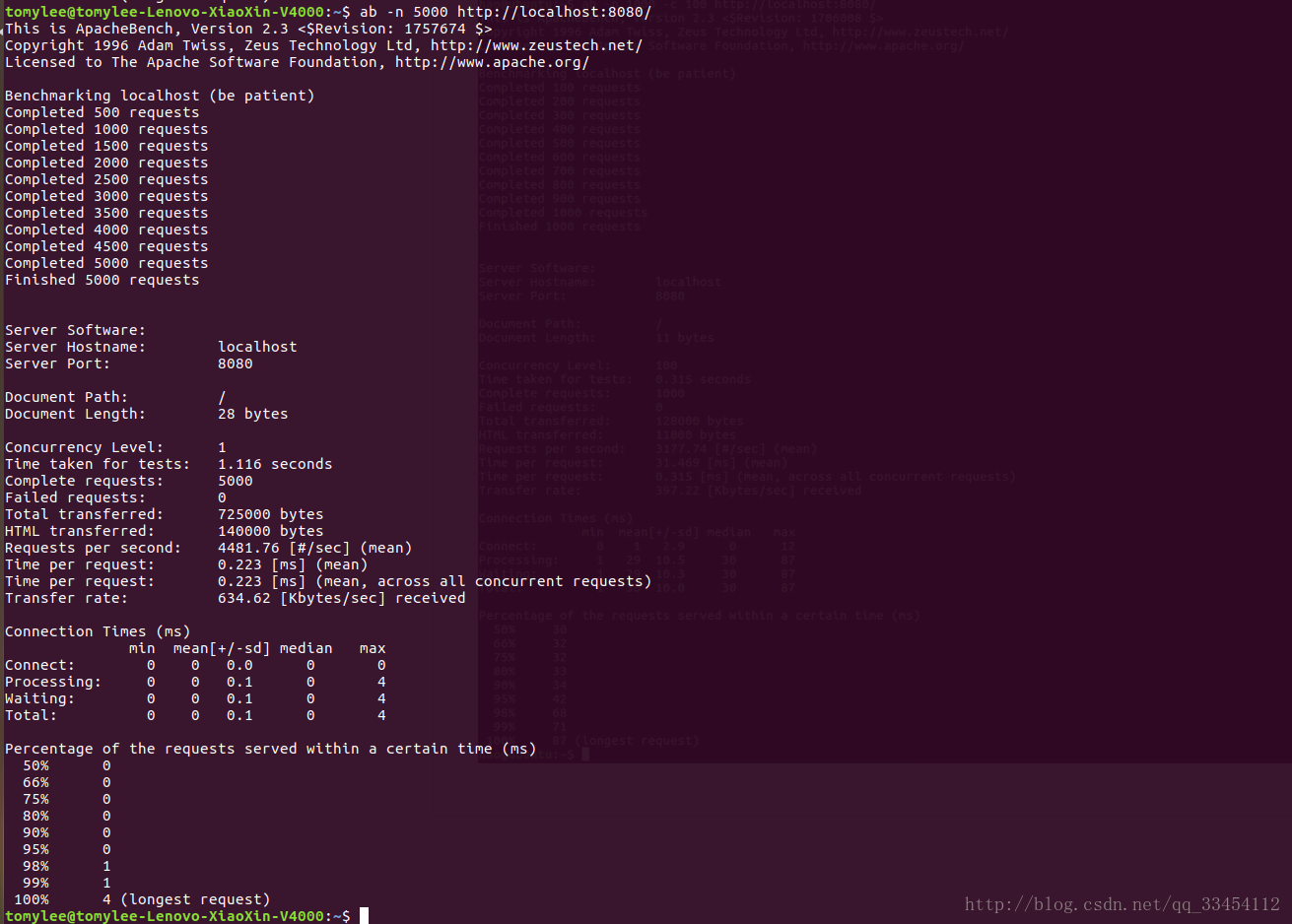The height and width of the screenshot is (924, 1292).
Task: Click the 'Document Path:' label
Action: (66, 397)
